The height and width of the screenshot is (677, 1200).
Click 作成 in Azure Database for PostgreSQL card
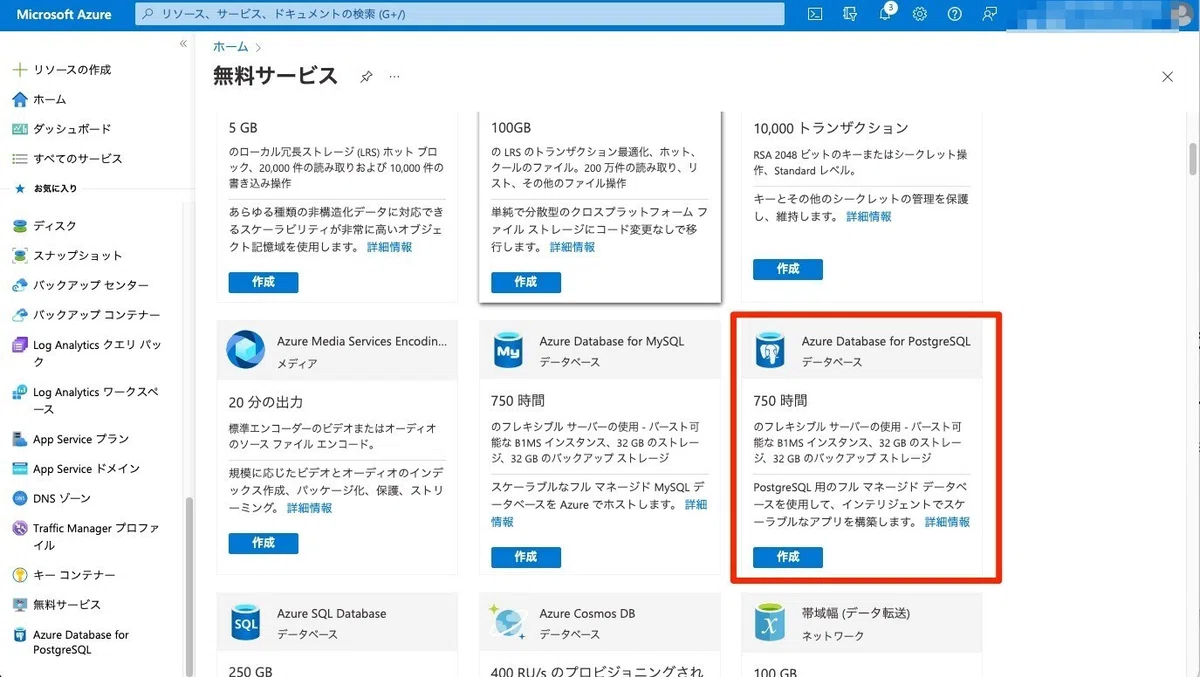[x=788, y=557]
